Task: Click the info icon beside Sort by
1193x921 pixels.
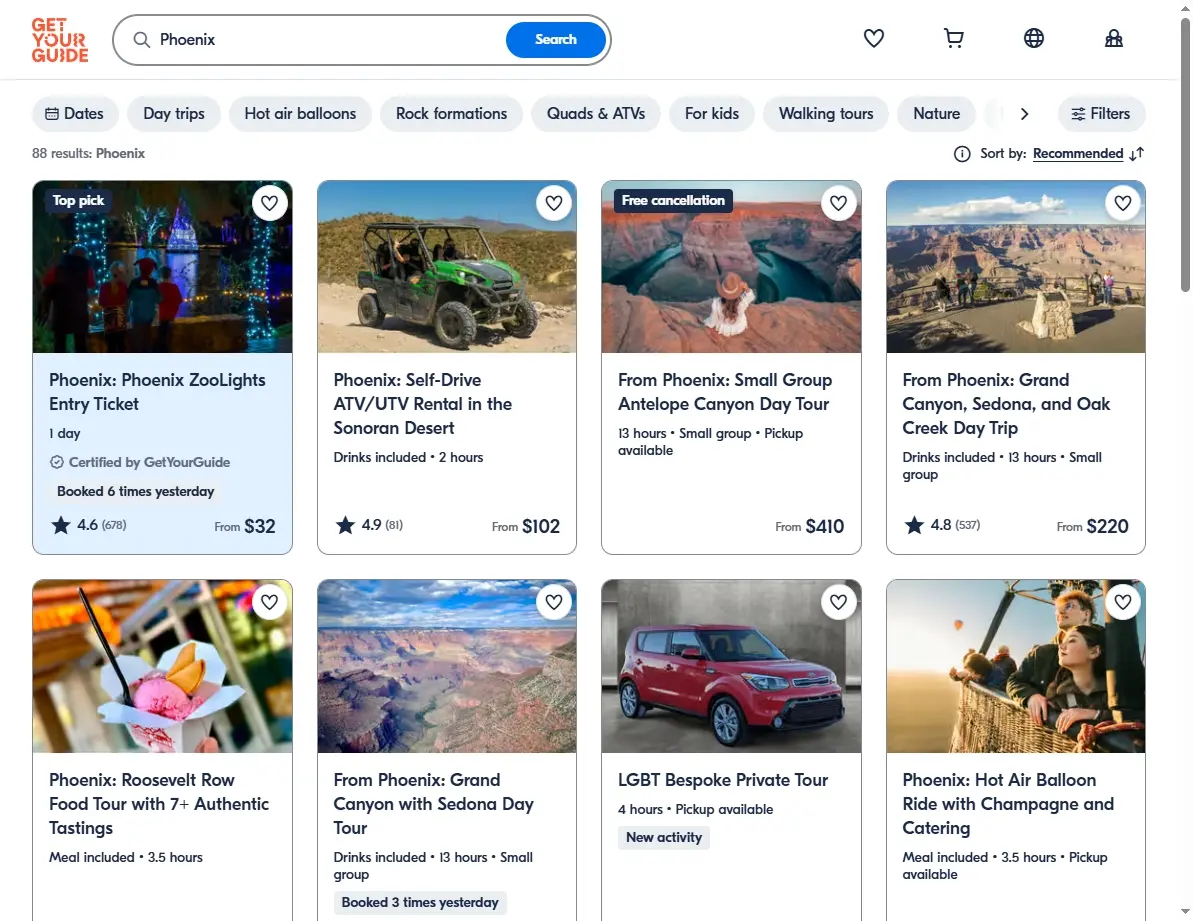Action: (x=962, y=154)
